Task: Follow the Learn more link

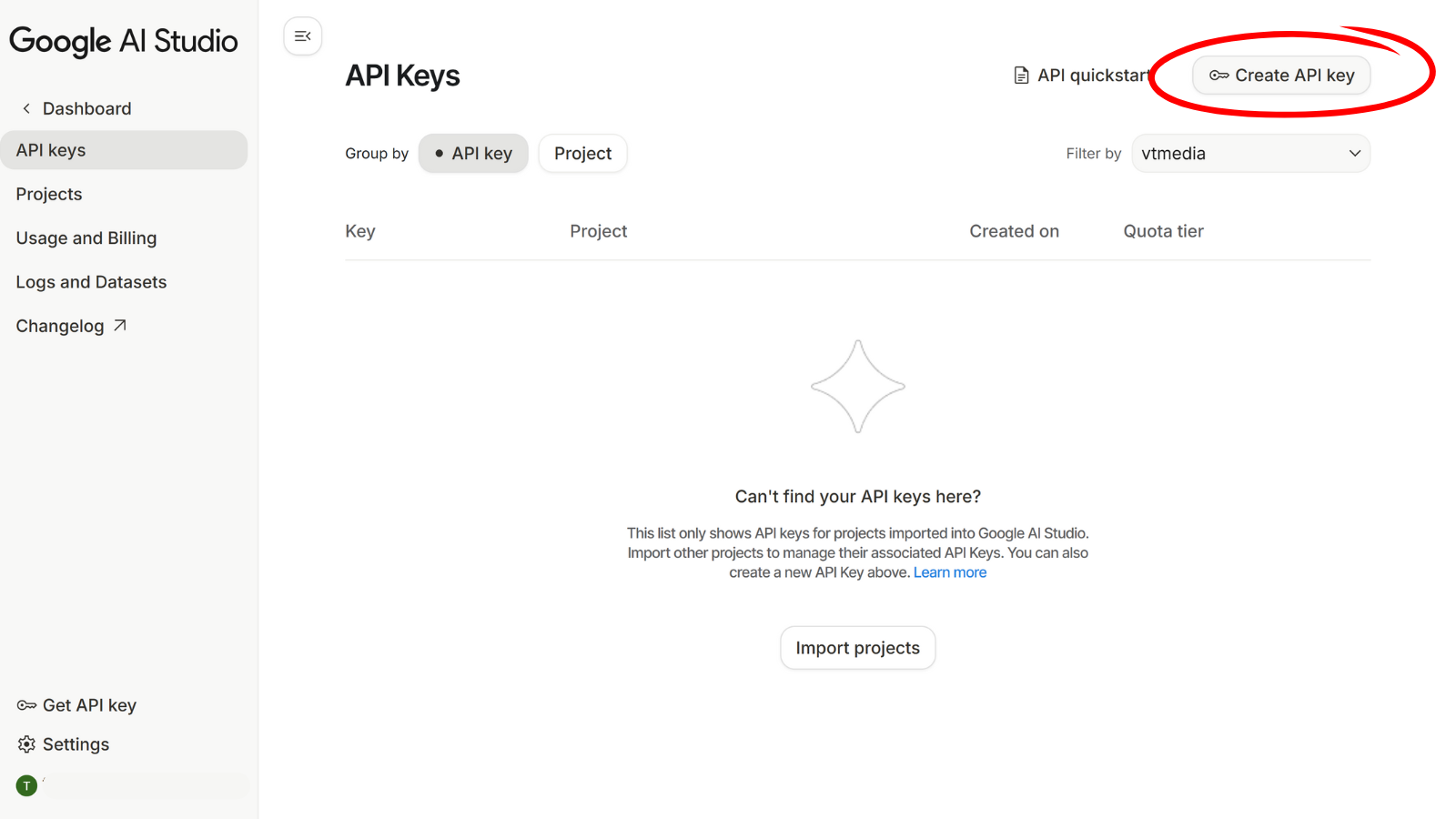Action: coord(949,572)
